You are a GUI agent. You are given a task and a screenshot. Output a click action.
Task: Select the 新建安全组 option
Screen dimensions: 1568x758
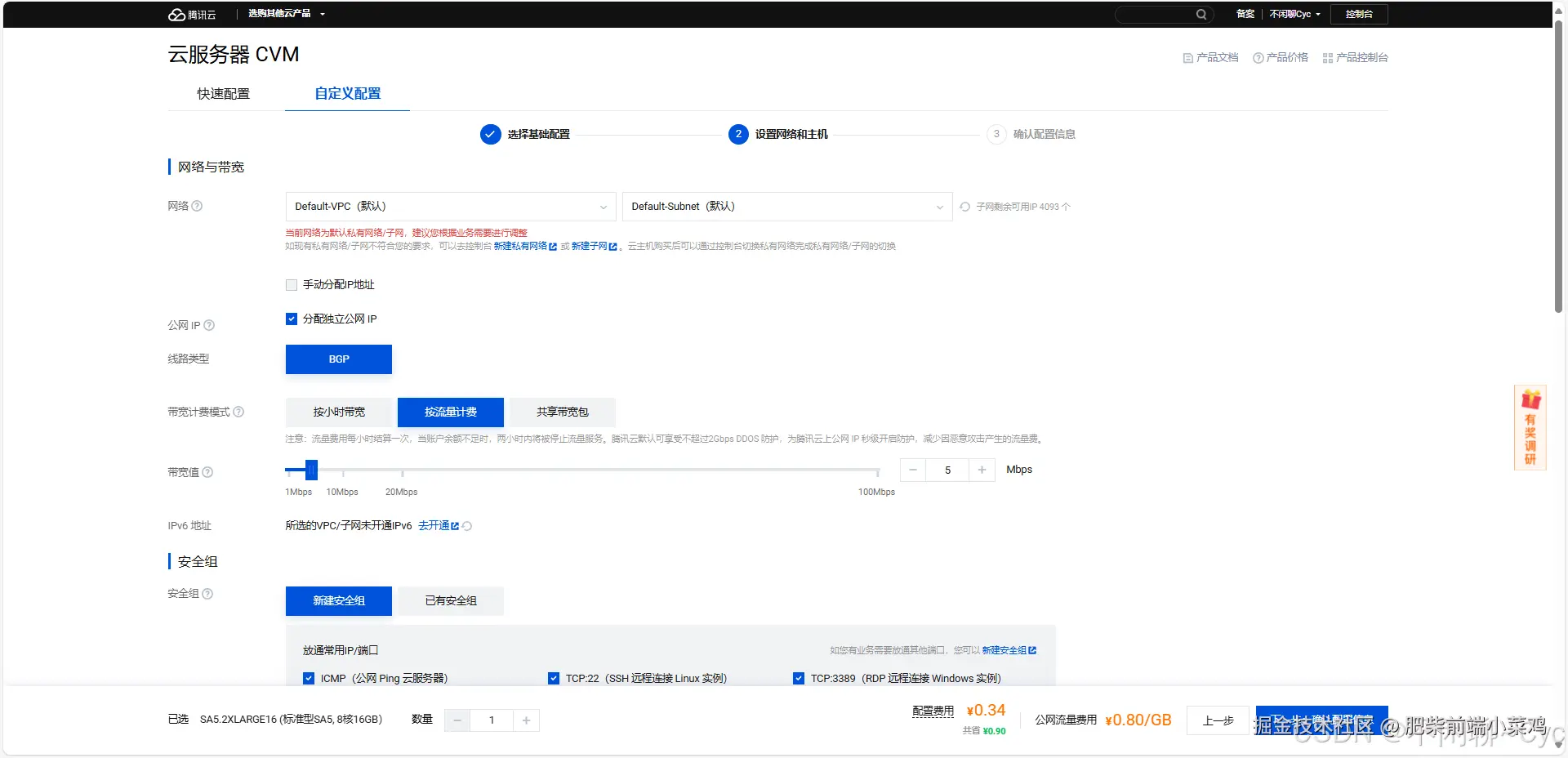click(339, 601)
